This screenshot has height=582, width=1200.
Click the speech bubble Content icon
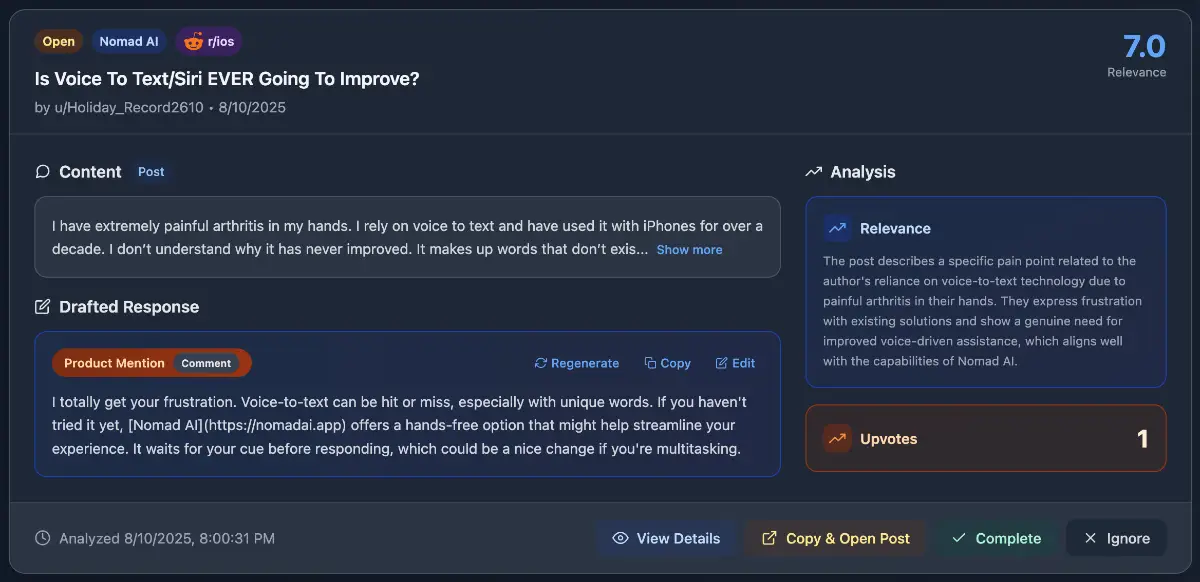(x=42, y=172)
